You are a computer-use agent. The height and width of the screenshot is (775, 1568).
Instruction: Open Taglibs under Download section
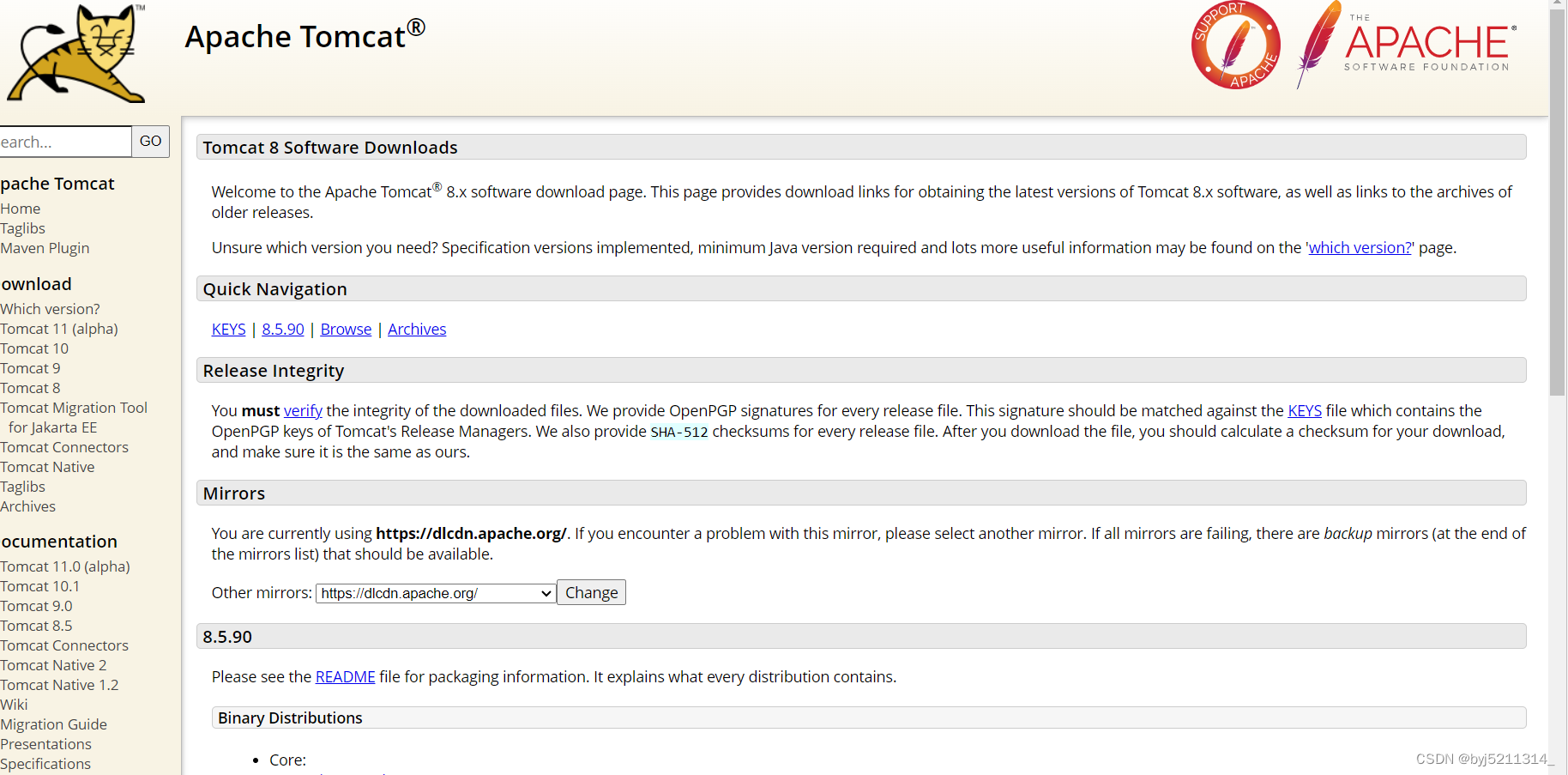[23, 487]
